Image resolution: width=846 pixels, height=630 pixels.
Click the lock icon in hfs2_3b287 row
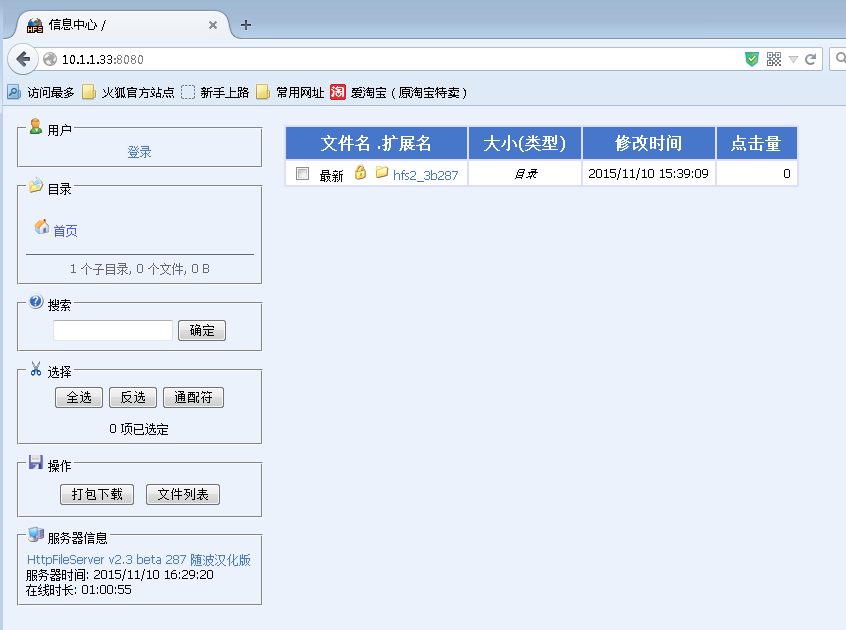point(360,172)
